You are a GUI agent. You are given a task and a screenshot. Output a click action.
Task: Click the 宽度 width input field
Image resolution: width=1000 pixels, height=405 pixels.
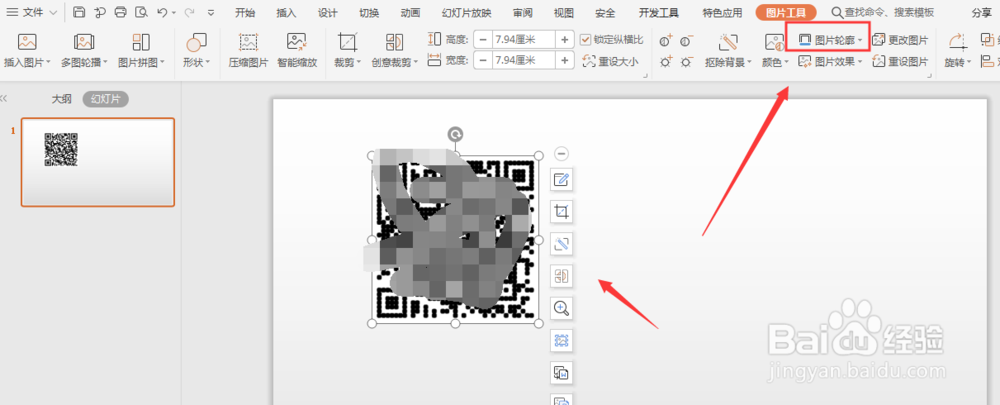[523, 61]
